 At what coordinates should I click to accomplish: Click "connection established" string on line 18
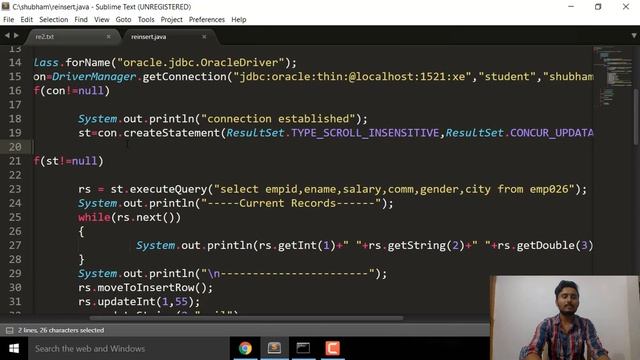coord(278,119)
